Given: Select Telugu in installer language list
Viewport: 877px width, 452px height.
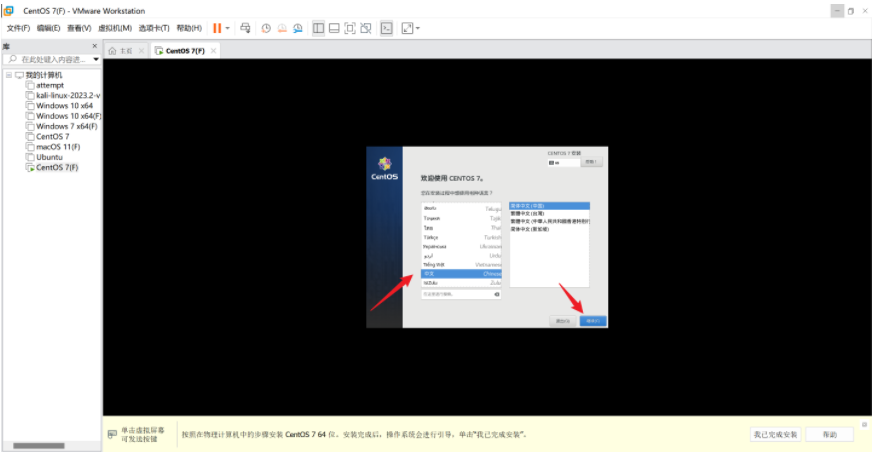Looking at the screenshot, I should coord(461,208).
